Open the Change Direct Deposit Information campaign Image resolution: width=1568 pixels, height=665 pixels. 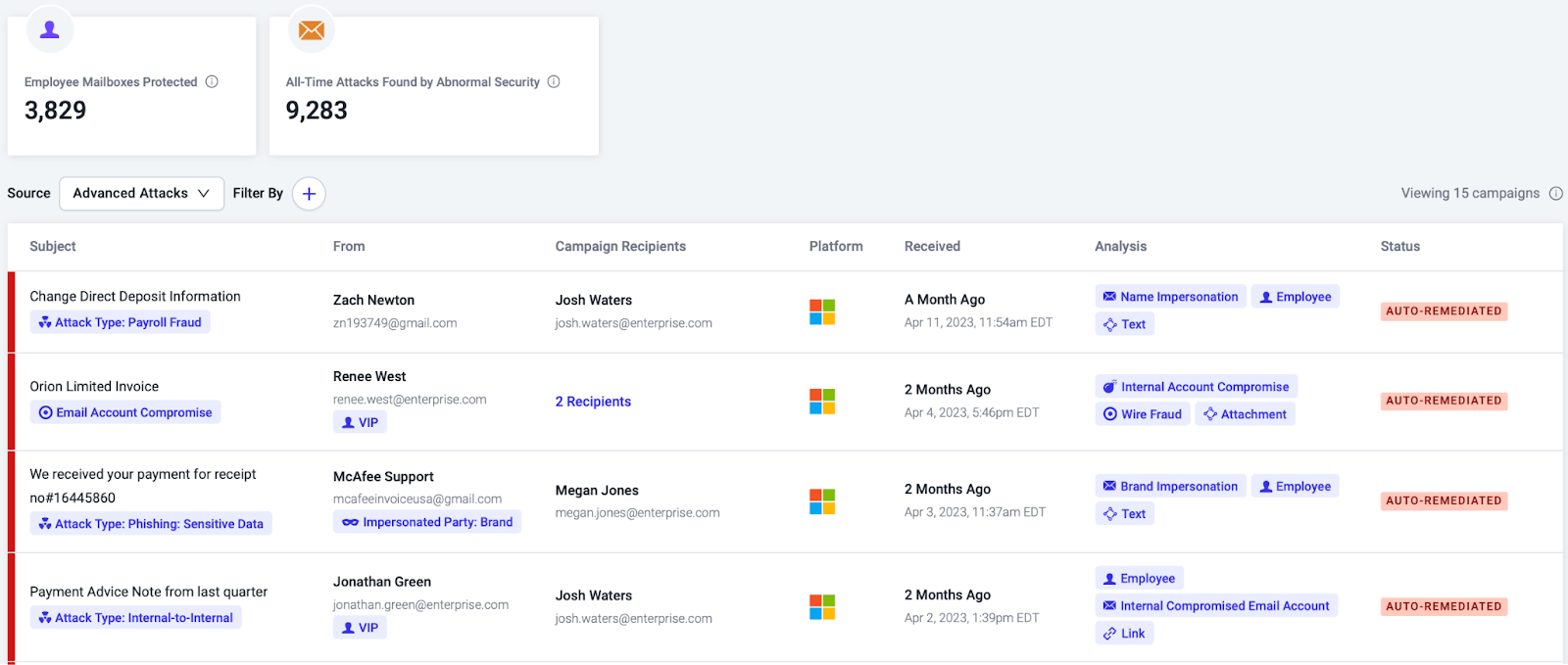pos(135,297)
